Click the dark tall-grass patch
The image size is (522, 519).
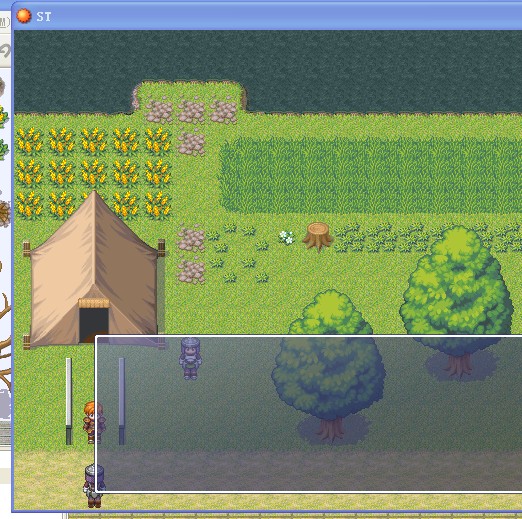370,176
